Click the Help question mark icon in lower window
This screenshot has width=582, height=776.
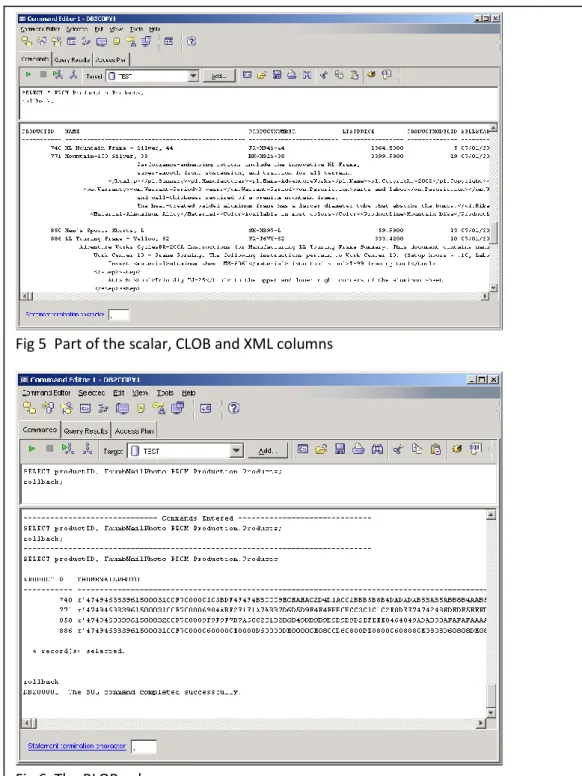(x=234, y=408)
